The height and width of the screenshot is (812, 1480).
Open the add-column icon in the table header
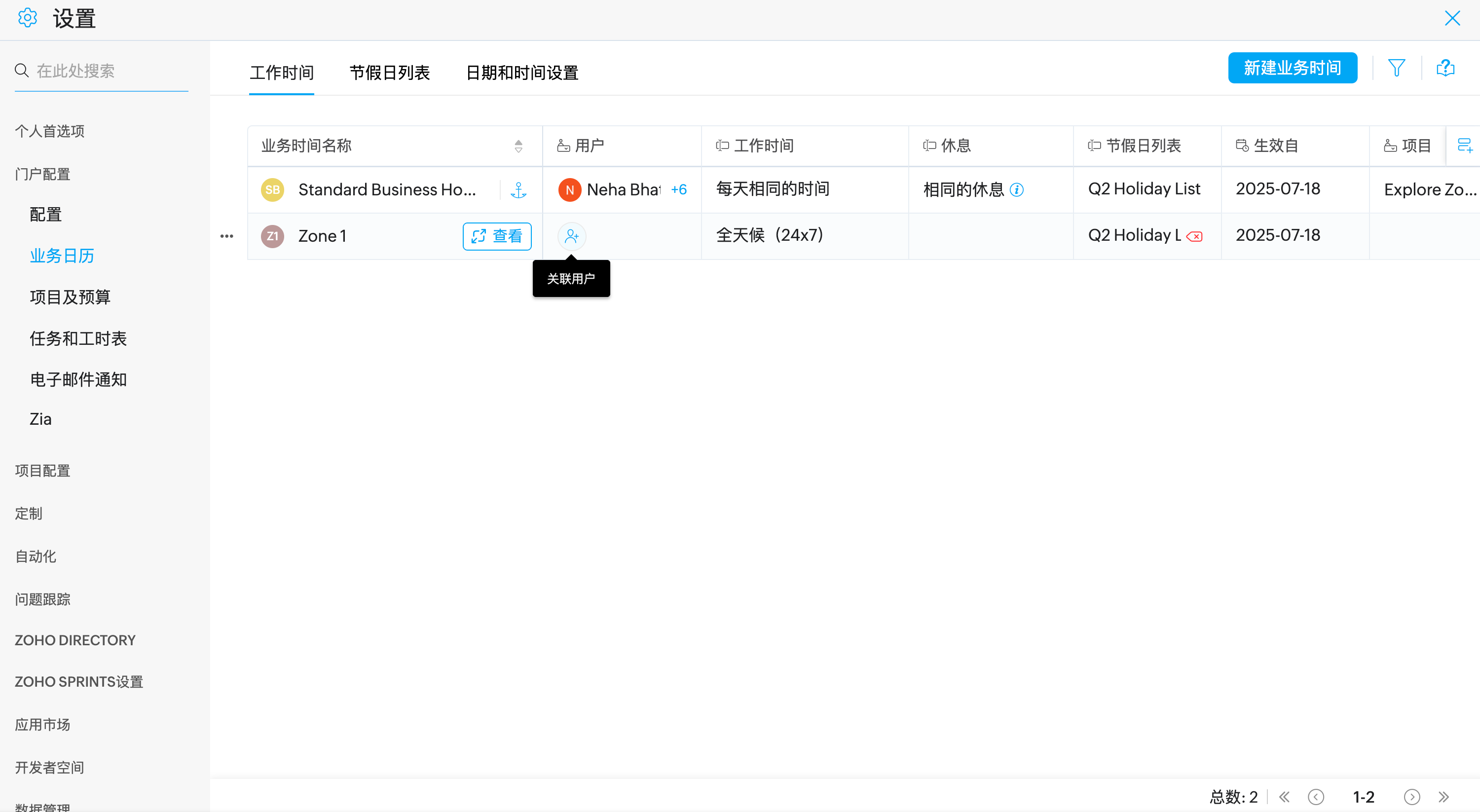tap(1465, 146)
